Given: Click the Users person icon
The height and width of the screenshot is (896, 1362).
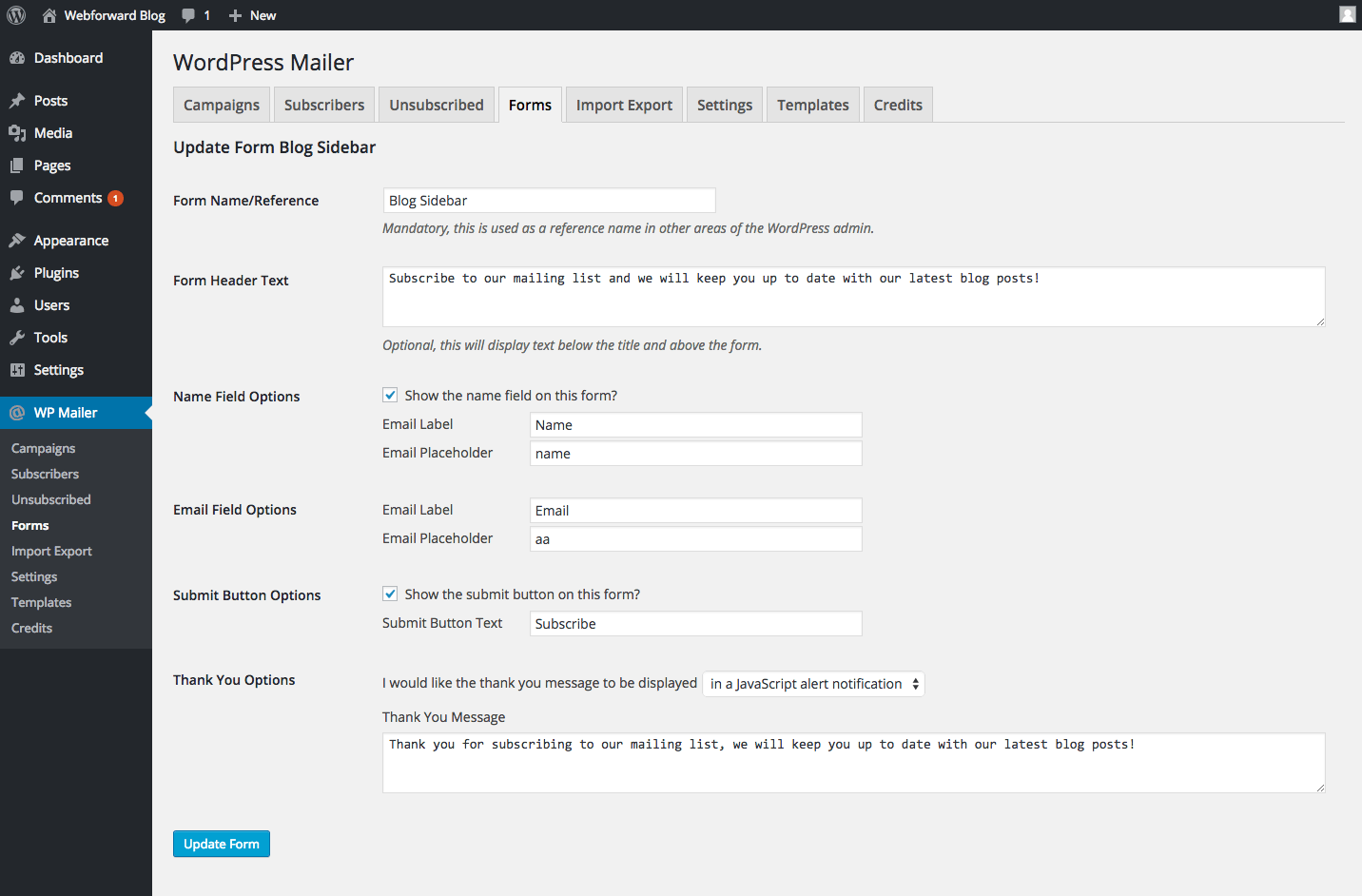Looking at the screenshot, I should click(17, 305).
